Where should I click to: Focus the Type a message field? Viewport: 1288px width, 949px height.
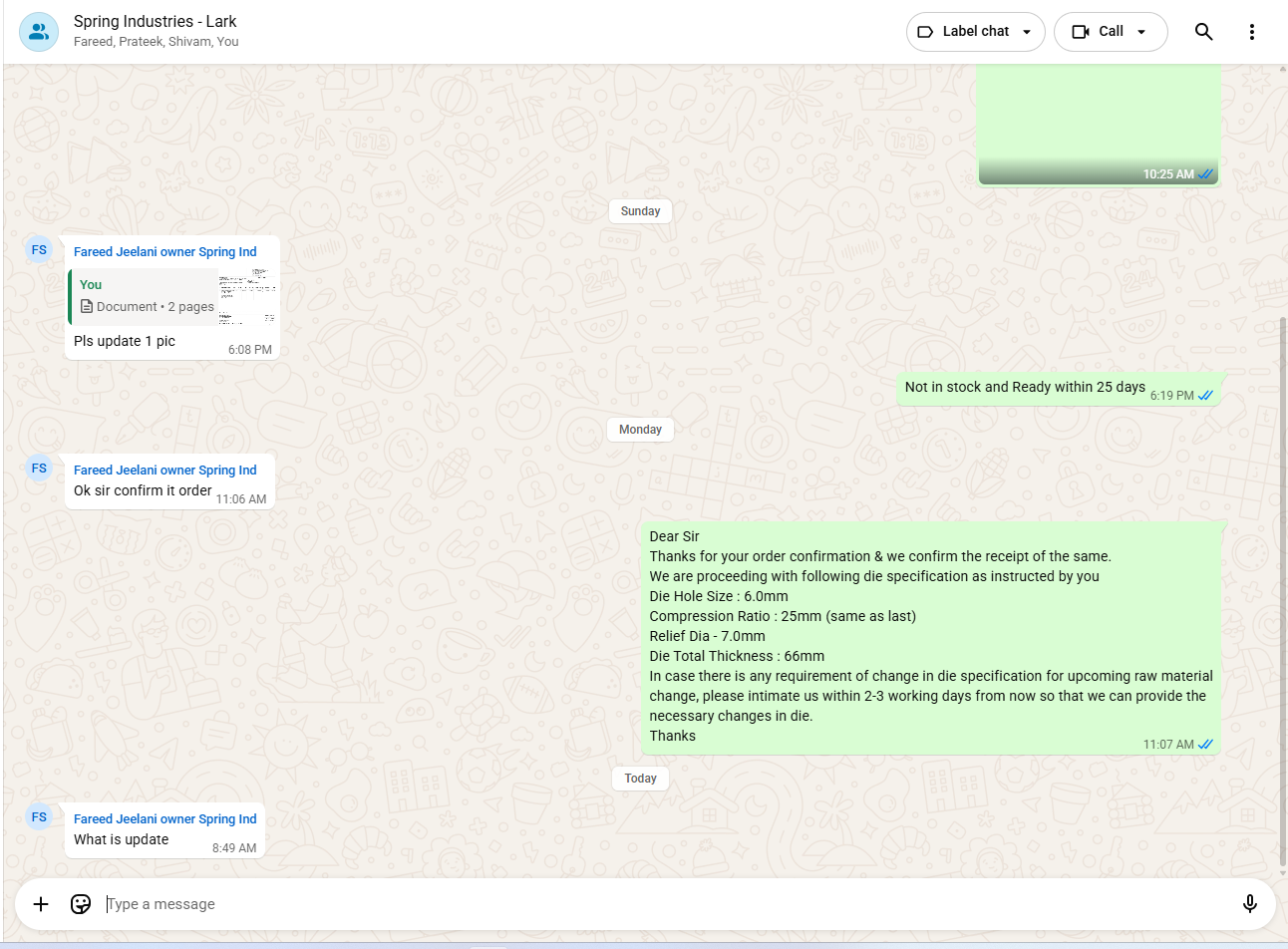(x=658, y=904)
